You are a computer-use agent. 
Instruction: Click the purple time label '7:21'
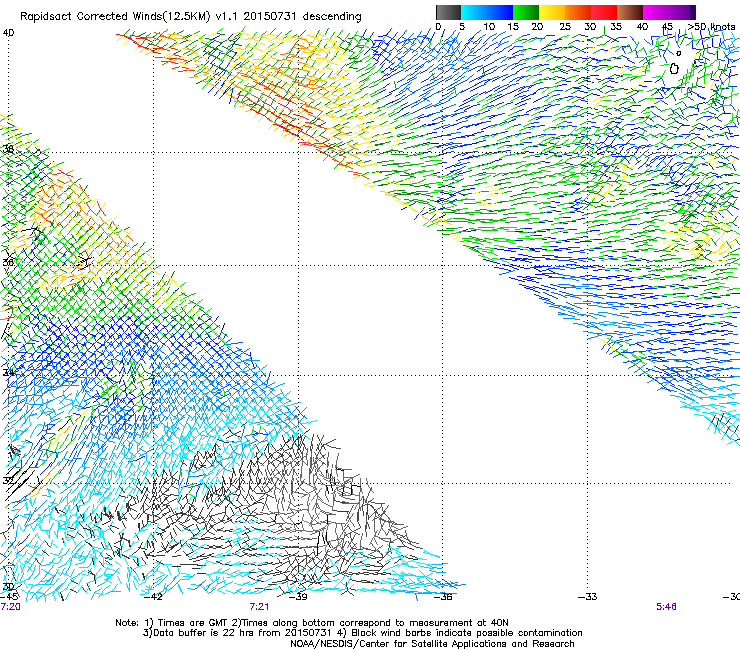point(260,607)
